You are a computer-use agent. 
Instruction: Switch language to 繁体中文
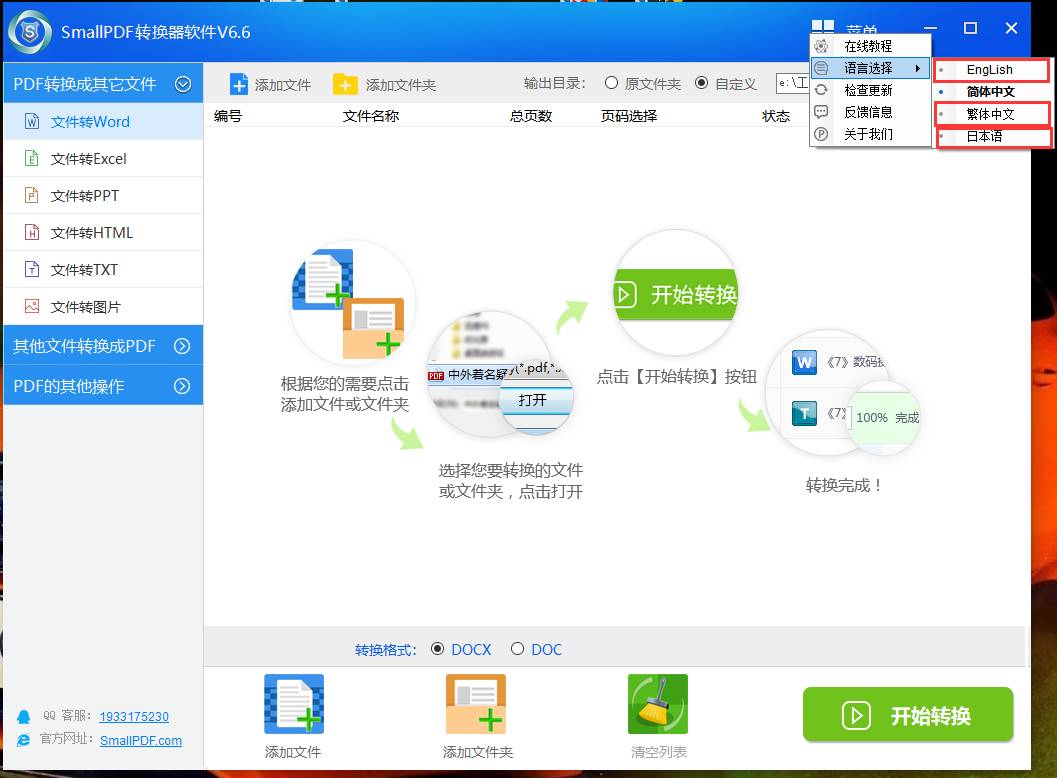pos(991,114)
